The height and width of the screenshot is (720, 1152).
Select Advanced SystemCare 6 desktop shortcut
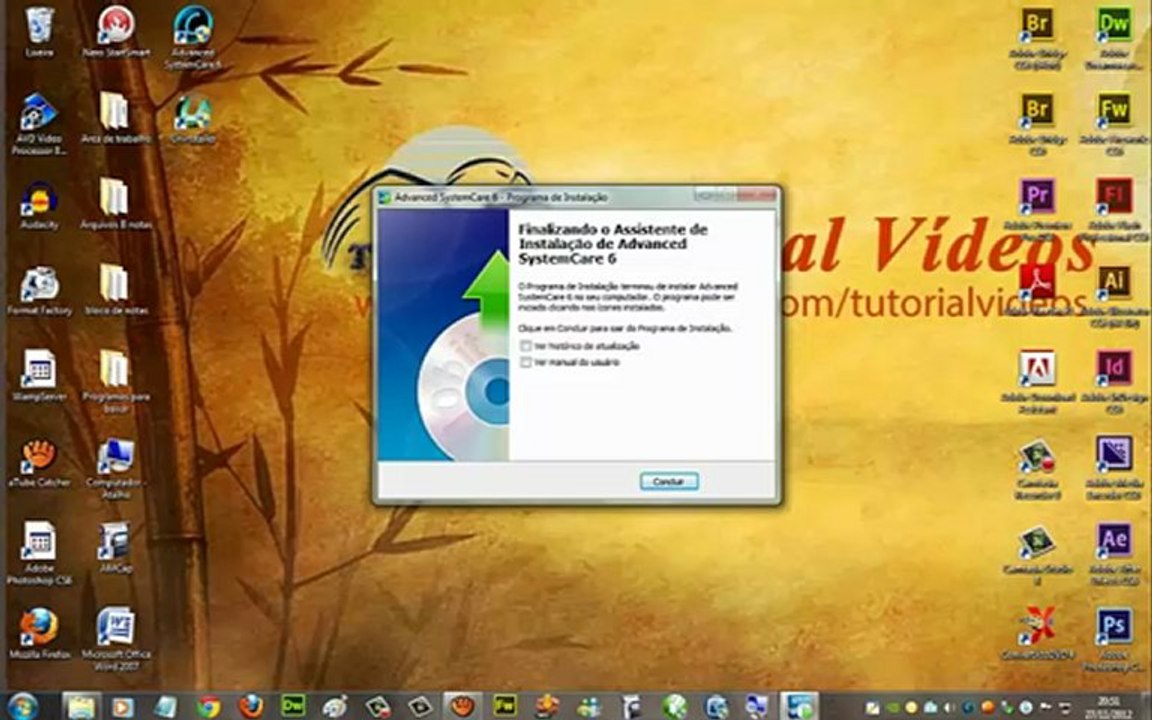[192, 37]
